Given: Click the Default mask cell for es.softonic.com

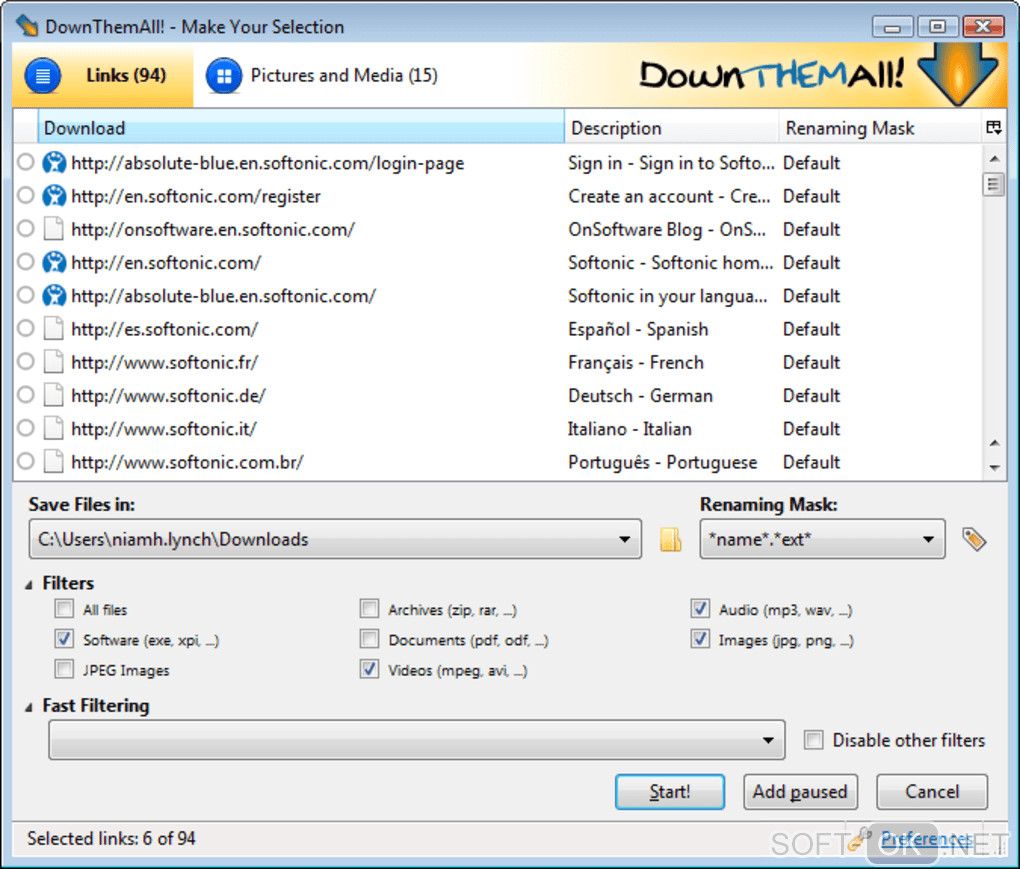Looking at the screenshot, I should coord(811,328).
